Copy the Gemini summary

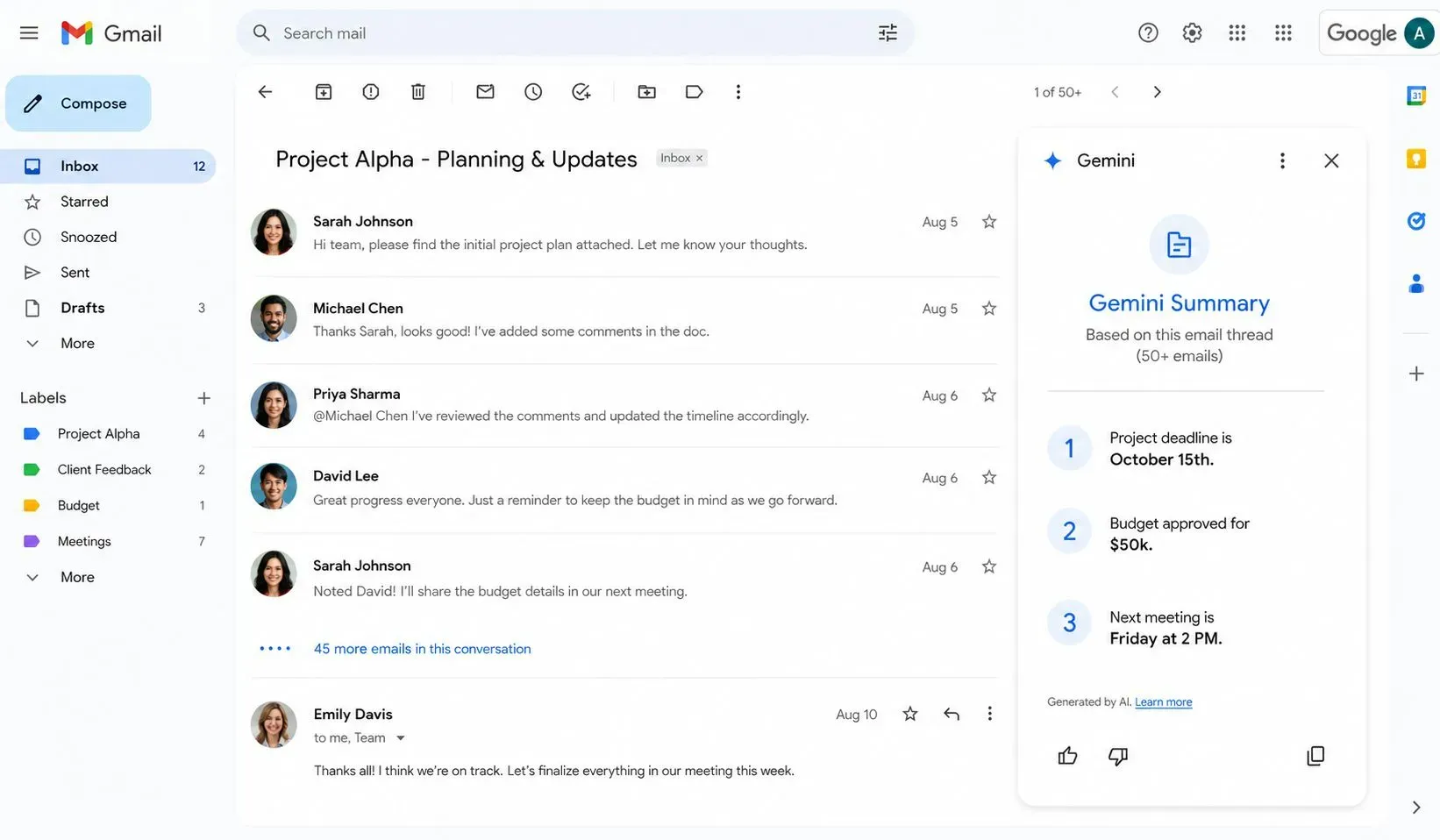click(x=1315, y=756)
